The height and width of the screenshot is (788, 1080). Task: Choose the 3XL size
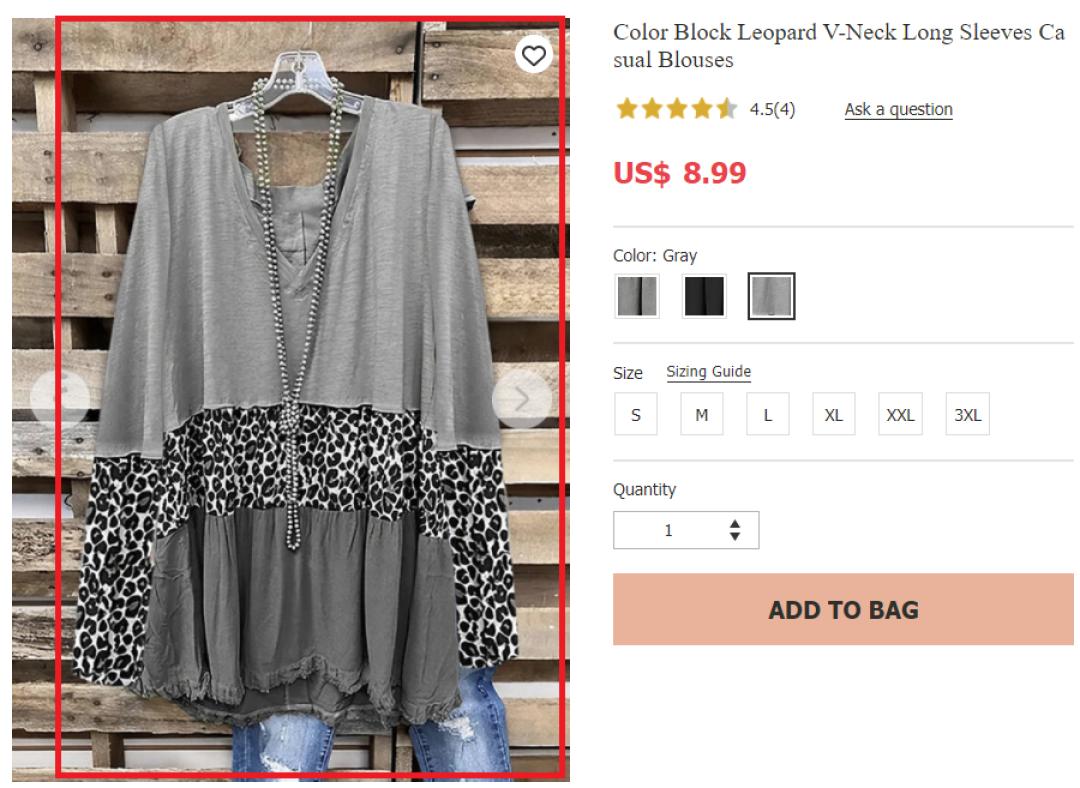(x=967, y=415)
